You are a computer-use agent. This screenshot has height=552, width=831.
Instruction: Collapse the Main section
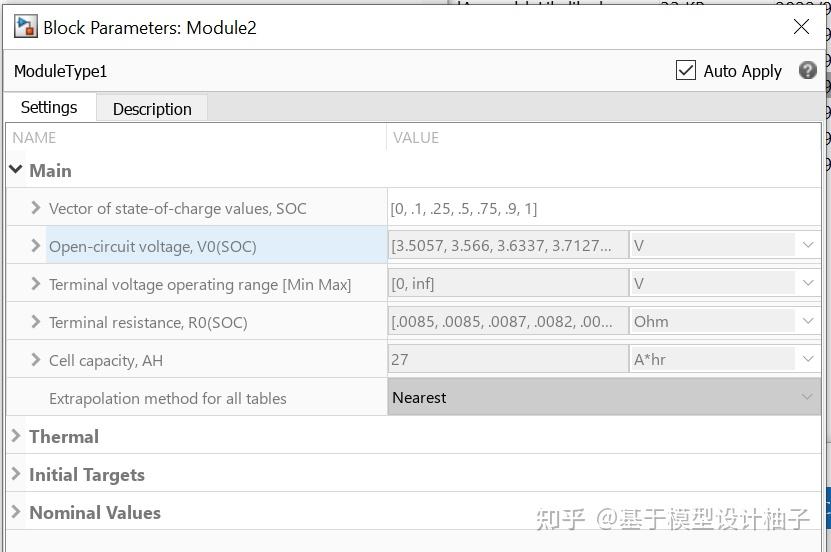point(16,170)
